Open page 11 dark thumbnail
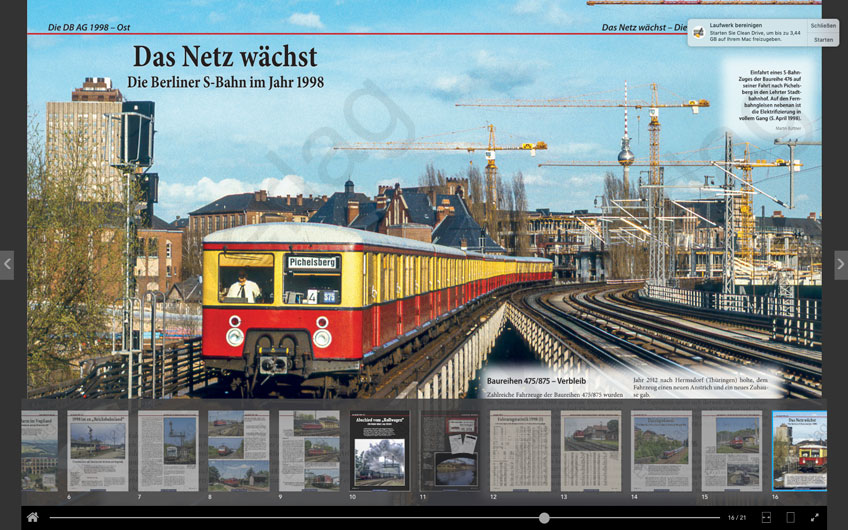Image resolution: width=848 pixels, height=530 pixels. tap(450, 450)
